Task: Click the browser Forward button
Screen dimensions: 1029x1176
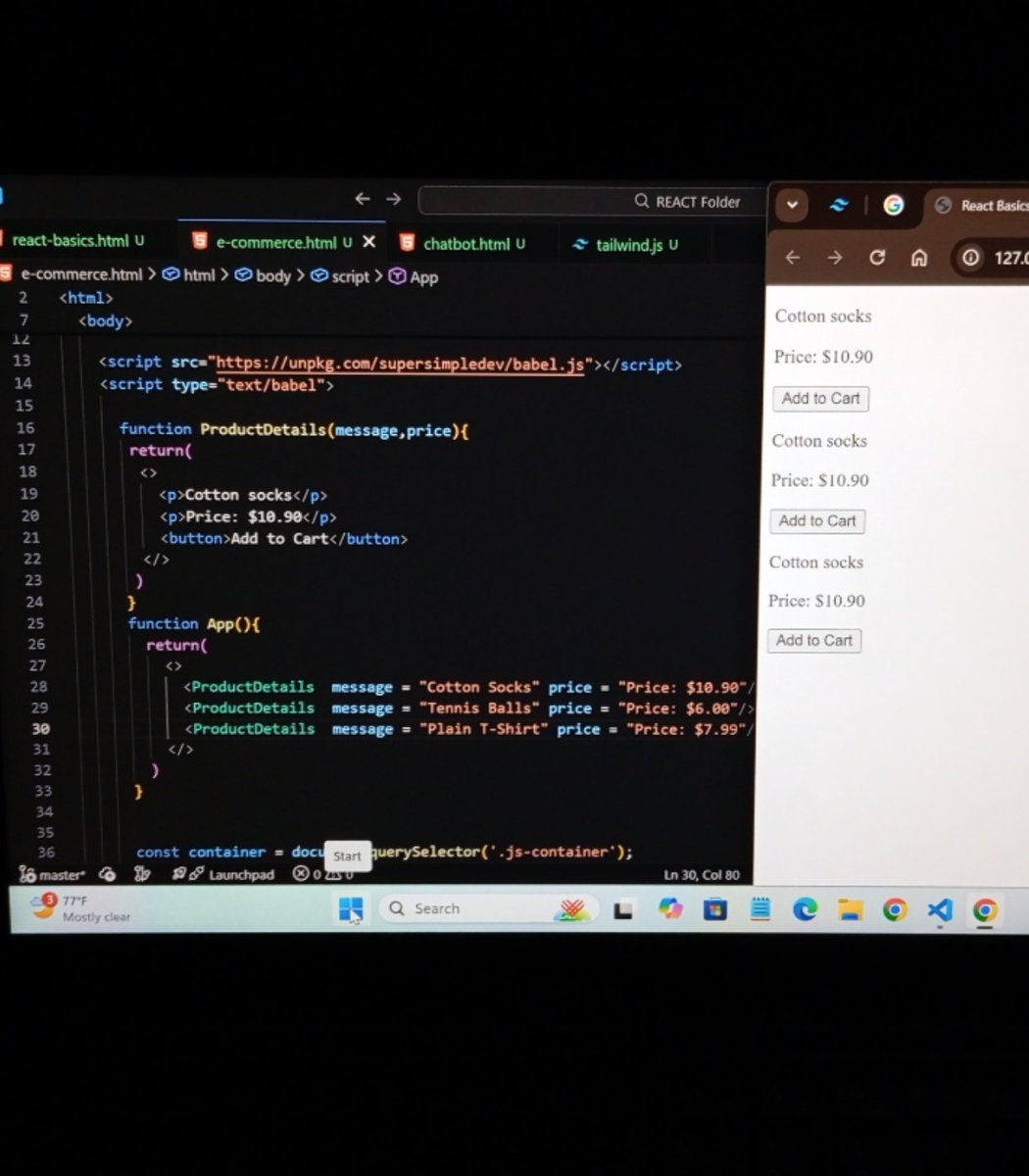Action: pyautogui.click(x=835, y=257)
